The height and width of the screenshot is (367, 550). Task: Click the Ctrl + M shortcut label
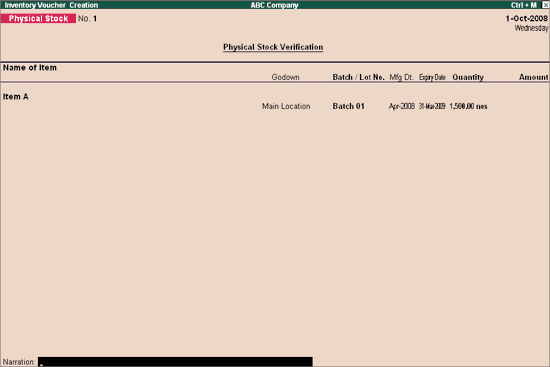coord(523,5)
